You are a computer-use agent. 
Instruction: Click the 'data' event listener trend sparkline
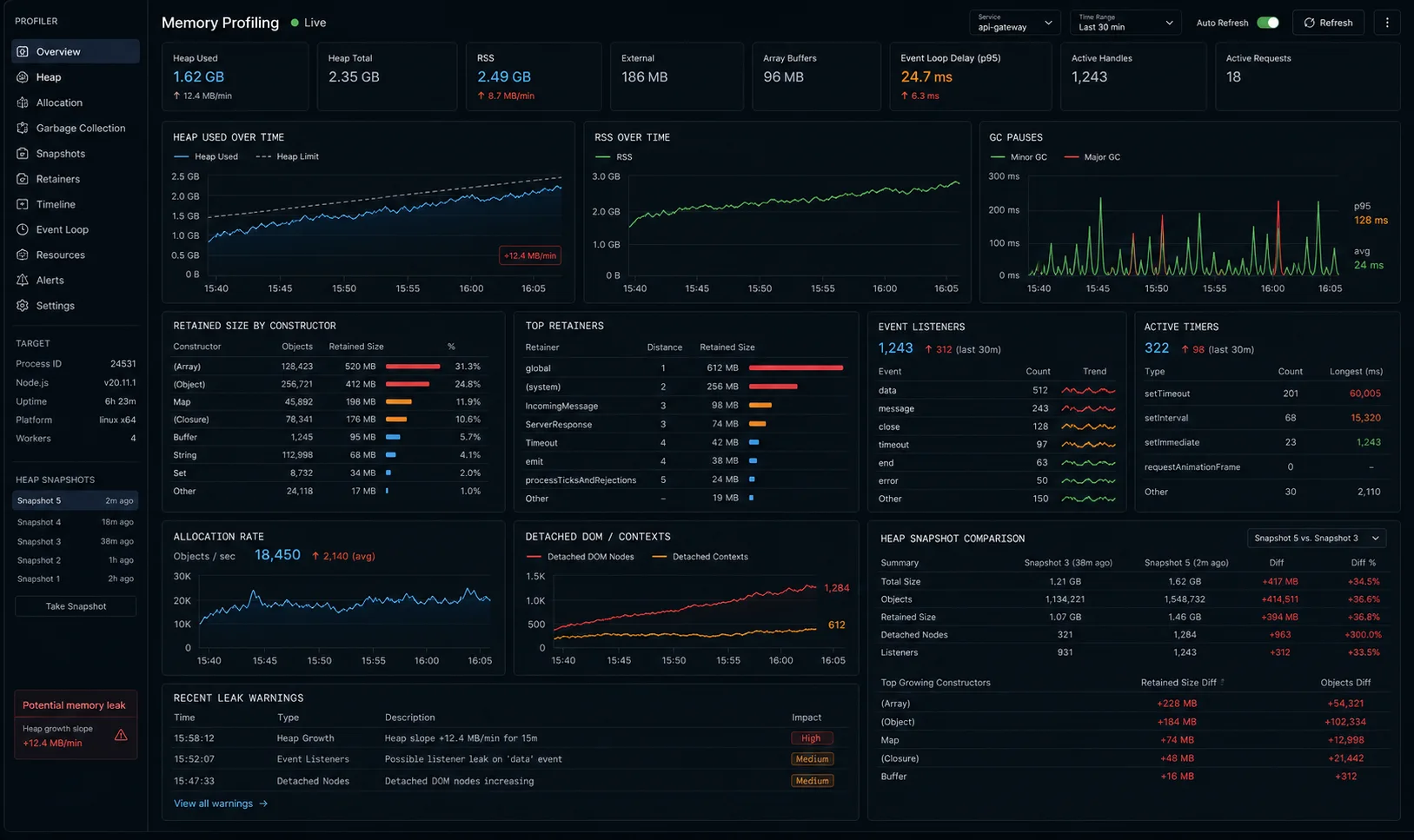1088,391
